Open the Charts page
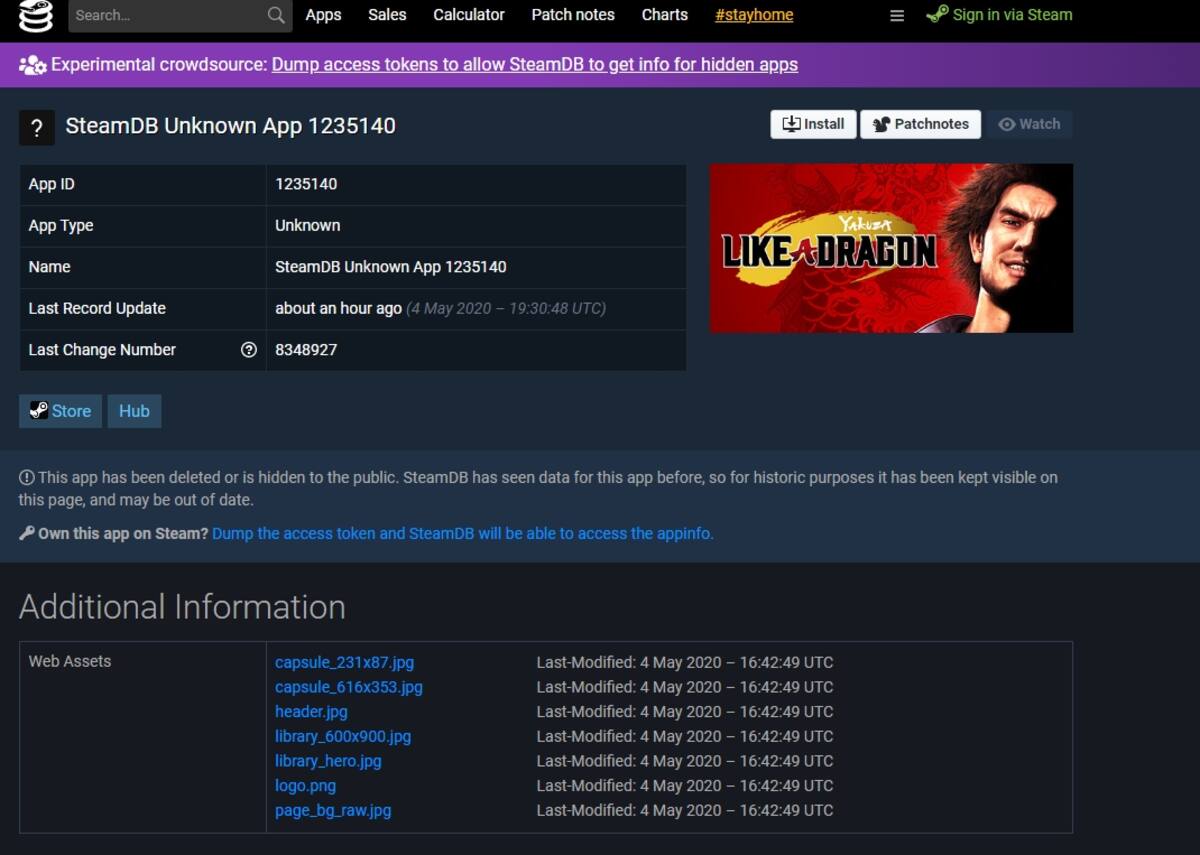This screenshot has width=1200, height=855. pyautogui.click(x=665, y=15)
